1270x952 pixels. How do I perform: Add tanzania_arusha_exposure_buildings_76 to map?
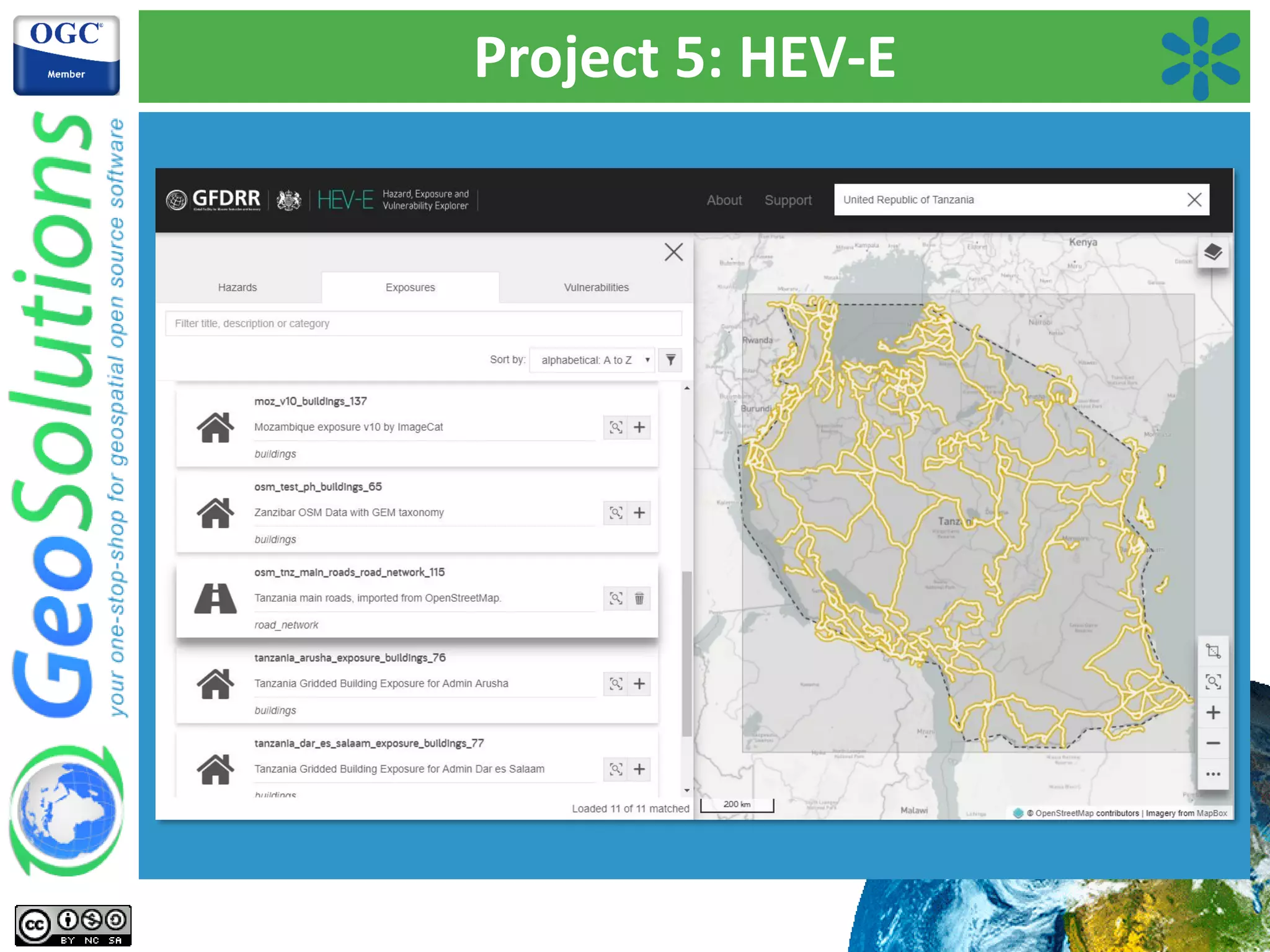click(x=639, y=684)
